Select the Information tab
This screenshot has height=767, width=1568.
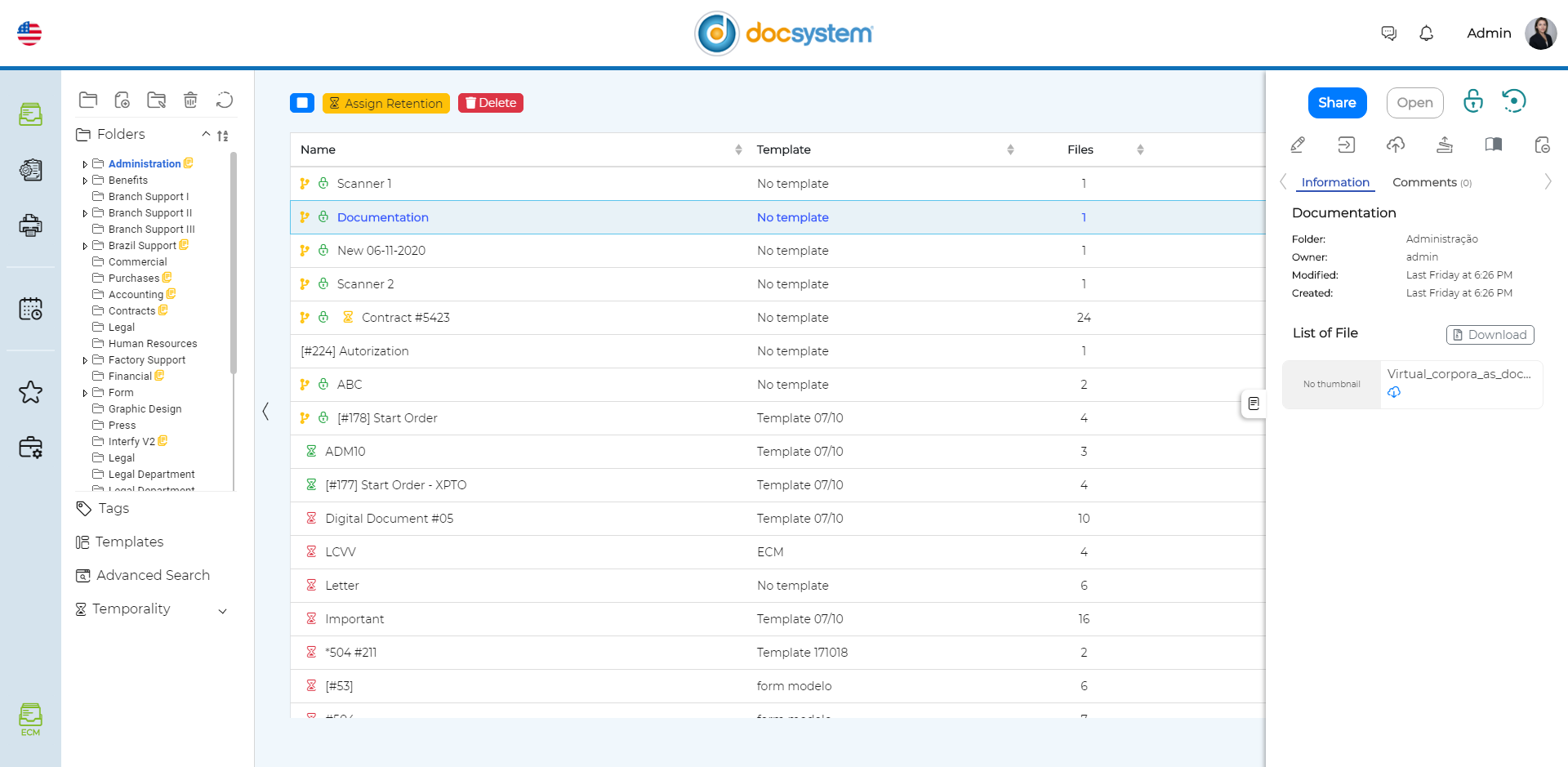[1334, 183]
